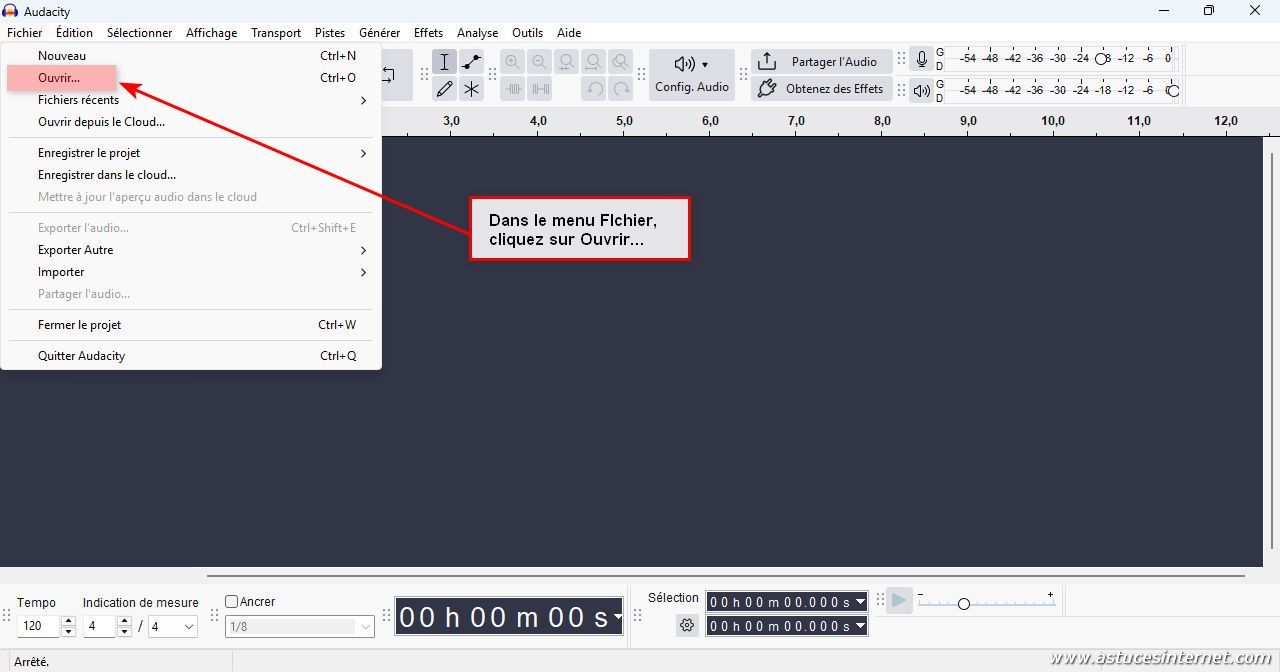Click the Tempo value field
1280x672 pixels.
point(38,627)
